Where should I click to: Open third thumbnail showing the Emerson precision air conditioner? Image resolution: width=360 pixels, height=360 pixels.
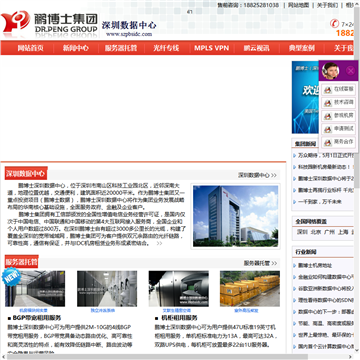179,288
